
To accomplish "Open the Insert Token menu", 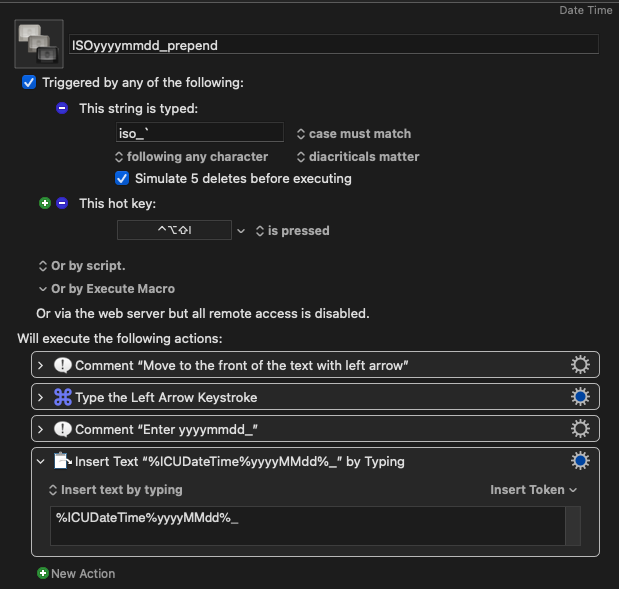I will coord(533,490).
